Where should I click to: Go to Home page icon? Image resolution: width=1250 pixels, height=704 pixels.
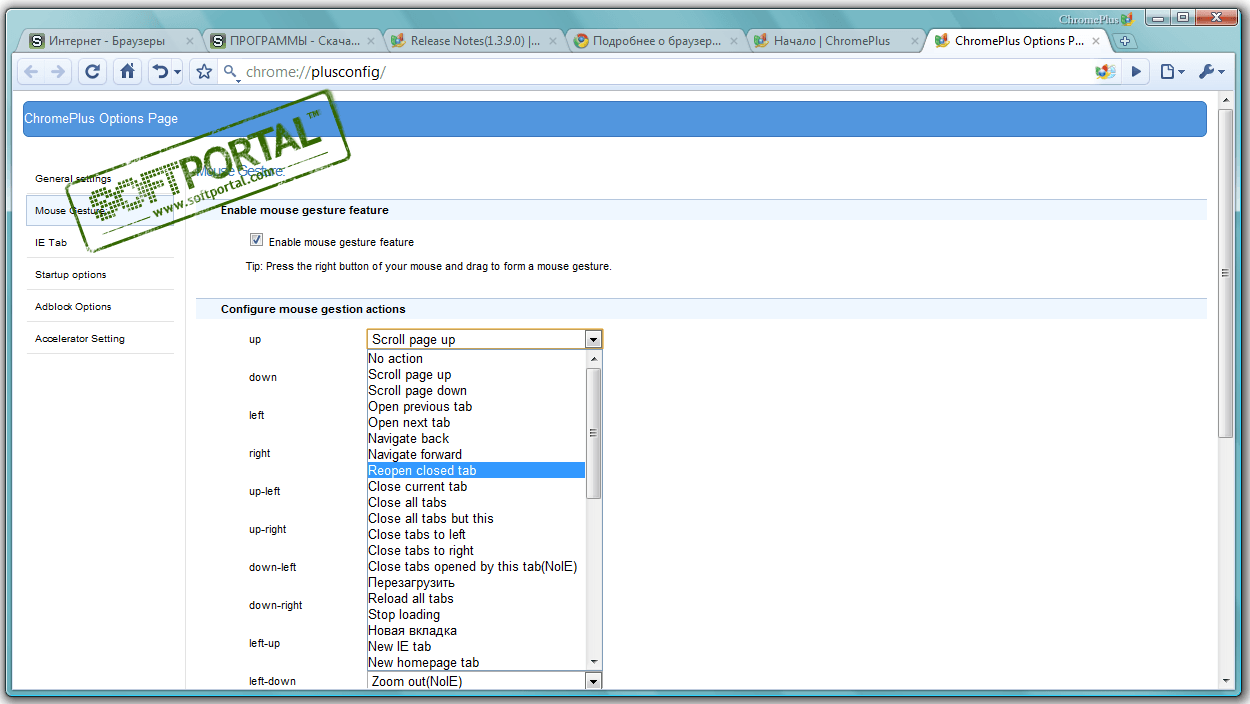127,72
